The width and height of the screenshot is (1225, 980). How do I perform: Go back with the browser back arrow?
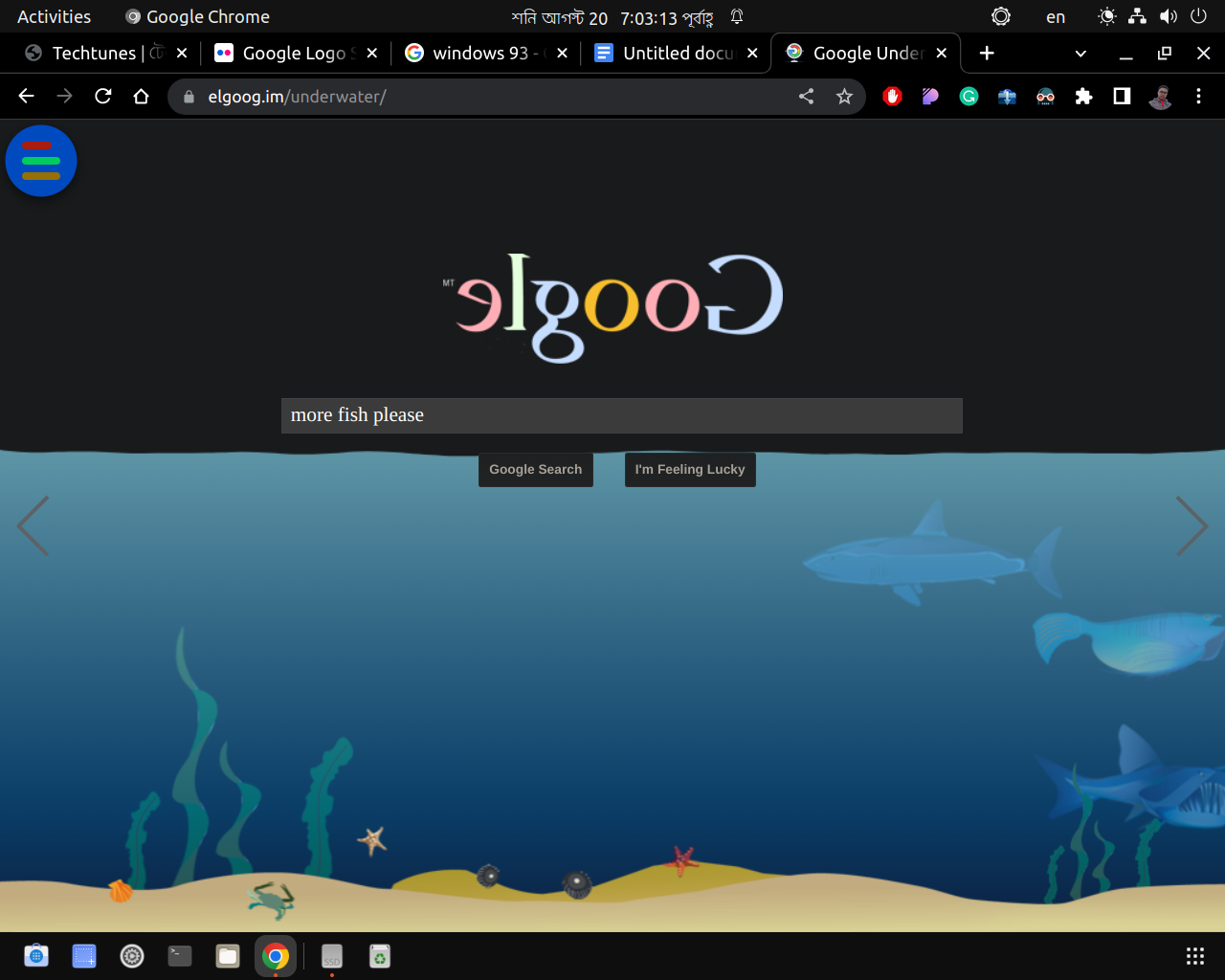[26, 96]
